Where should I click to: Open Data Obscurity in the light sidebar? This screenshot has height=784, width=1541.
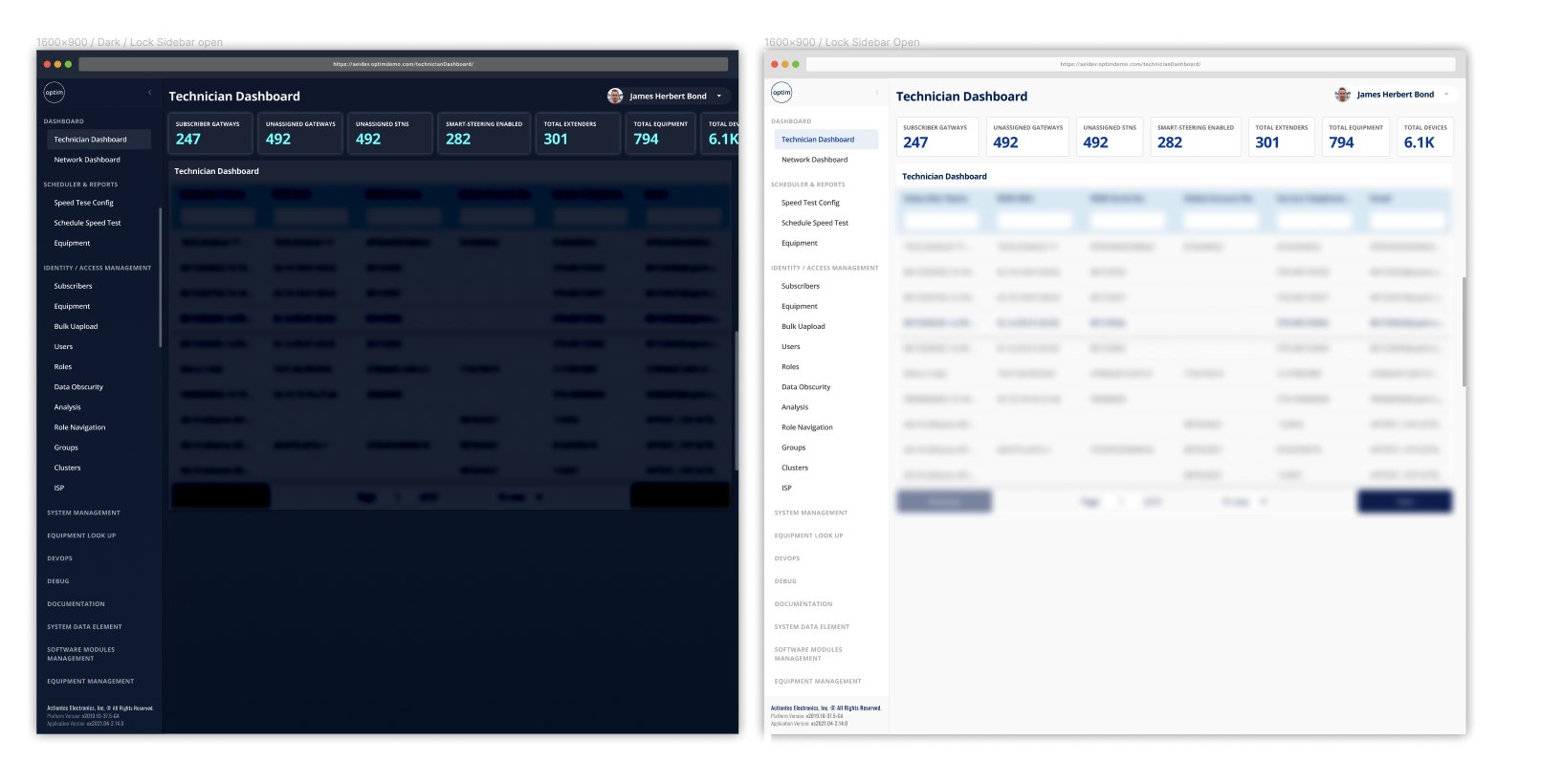[806, 387]
